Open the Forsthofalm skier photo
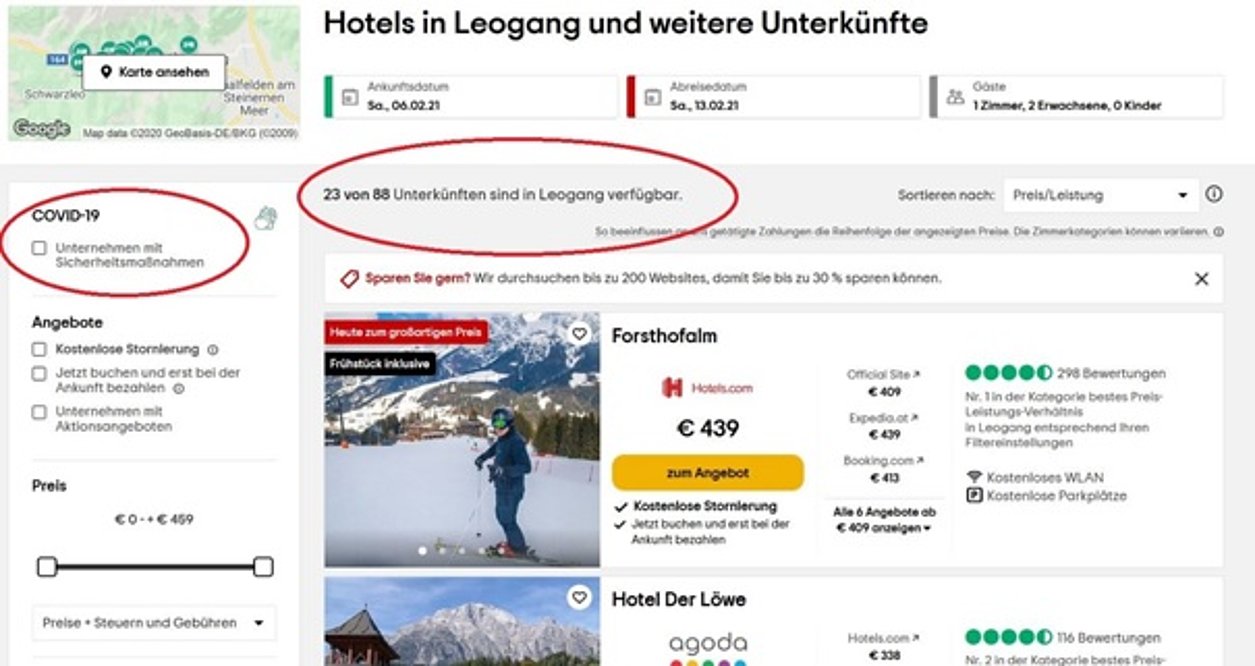 [x=462, y=440]
